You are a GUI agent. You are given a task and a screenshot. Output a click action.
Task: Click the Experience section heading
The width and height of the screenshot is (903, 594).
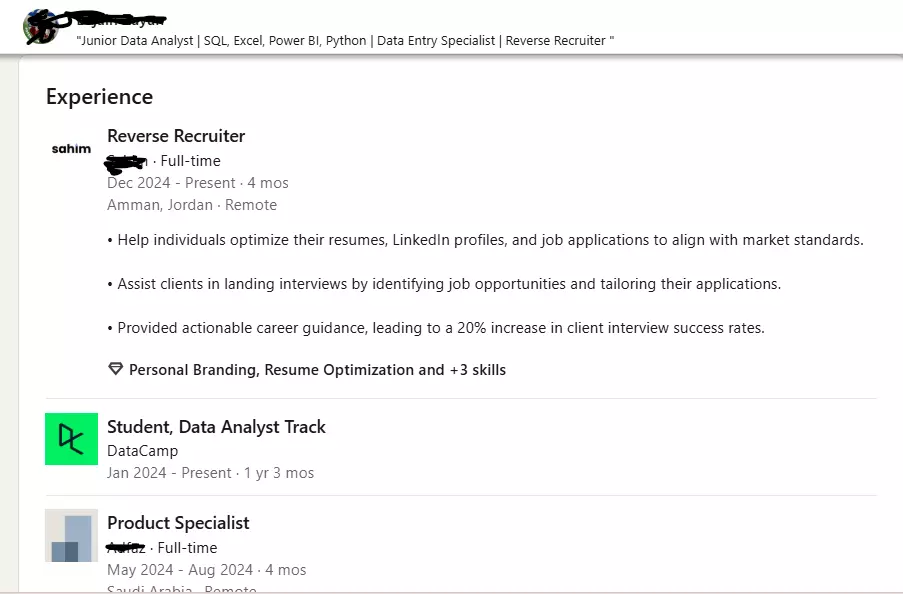click(99, 97)
